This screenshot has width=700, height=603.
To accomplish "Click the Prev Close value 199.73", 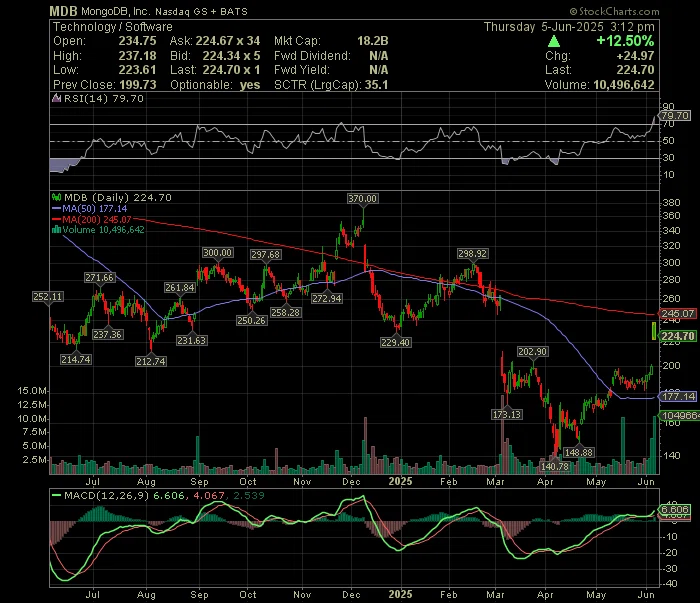I will point(138,85).
